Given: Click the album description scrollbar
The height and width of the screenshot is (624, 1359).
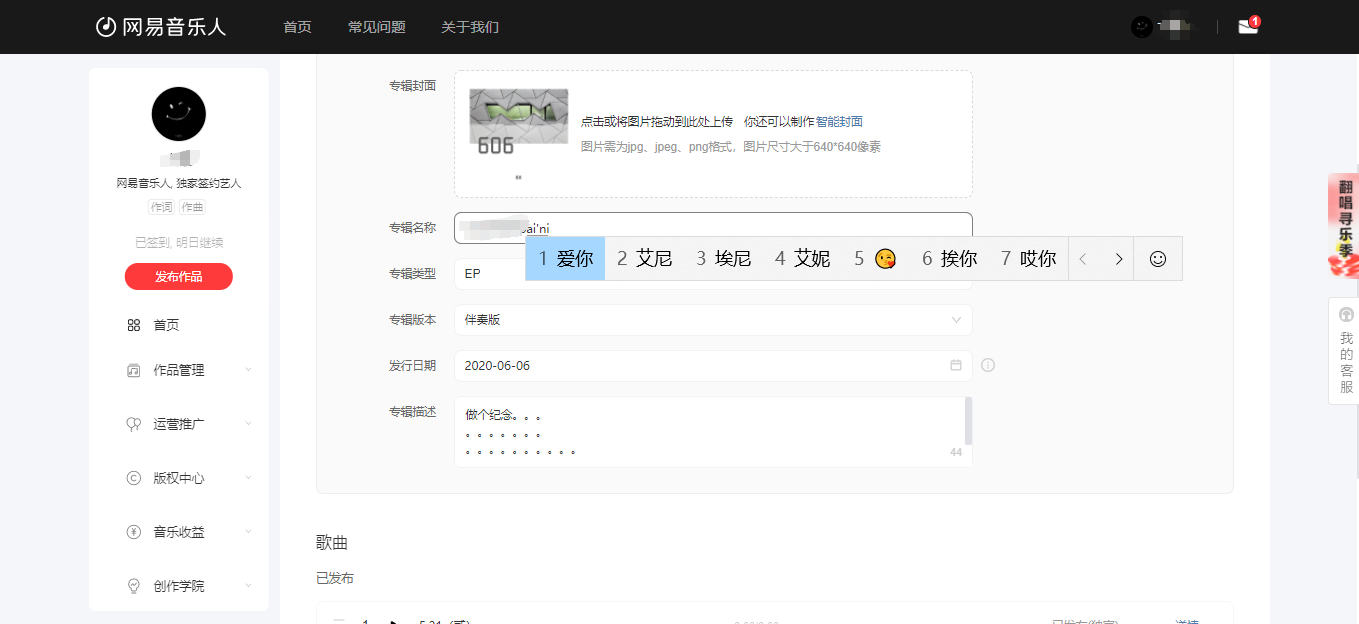Looking at the screenshot, I should click(967, 420).
